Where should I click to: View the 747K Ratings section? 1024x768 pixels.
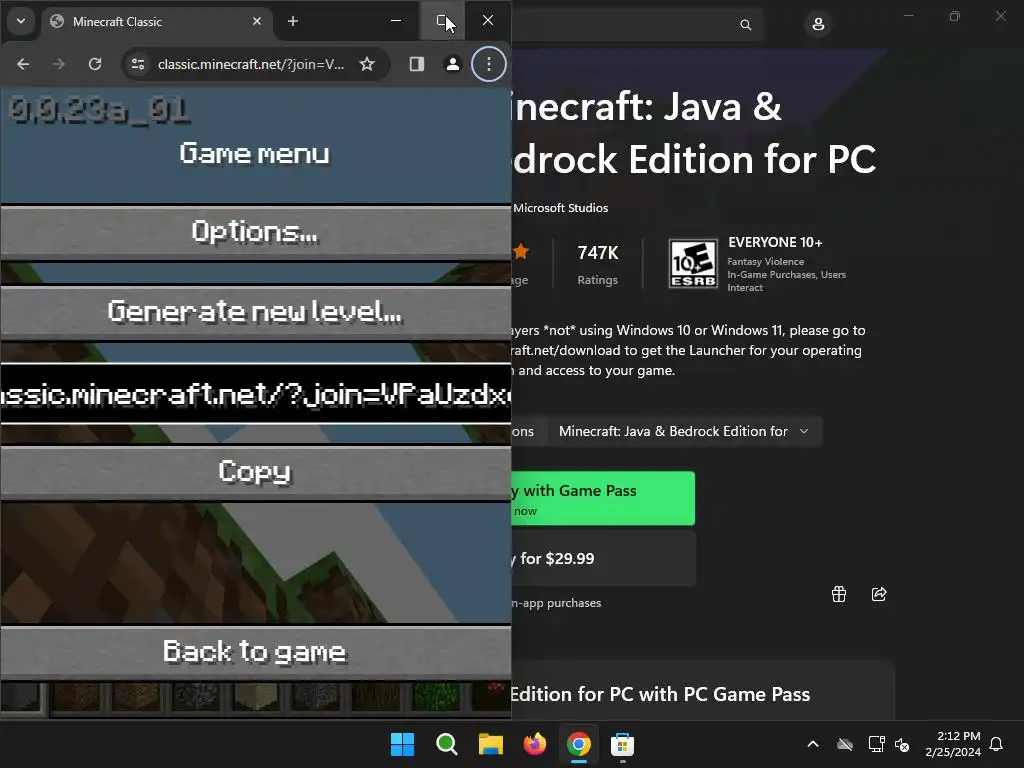click(x=598, y=264)
